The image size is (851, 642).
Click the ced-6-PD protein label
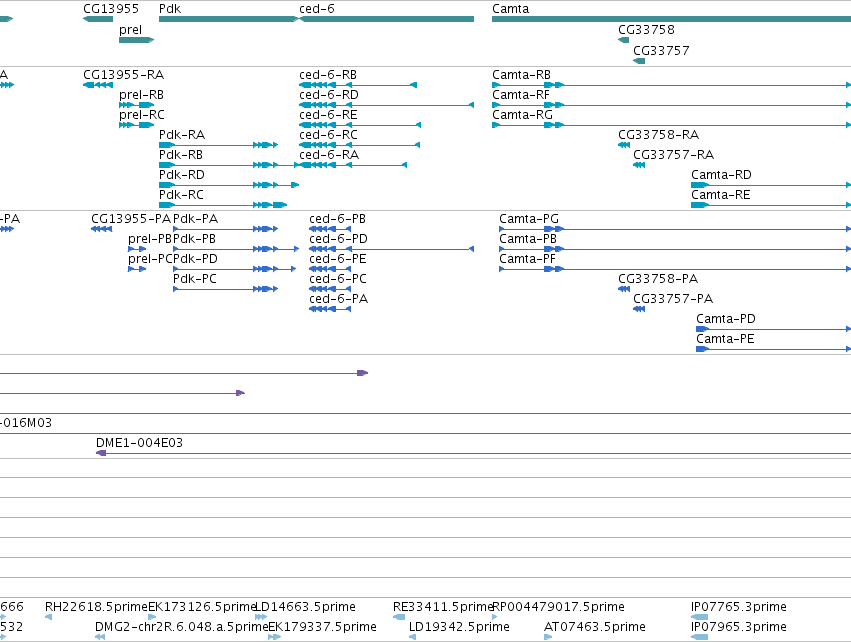(x=339, y=239)
